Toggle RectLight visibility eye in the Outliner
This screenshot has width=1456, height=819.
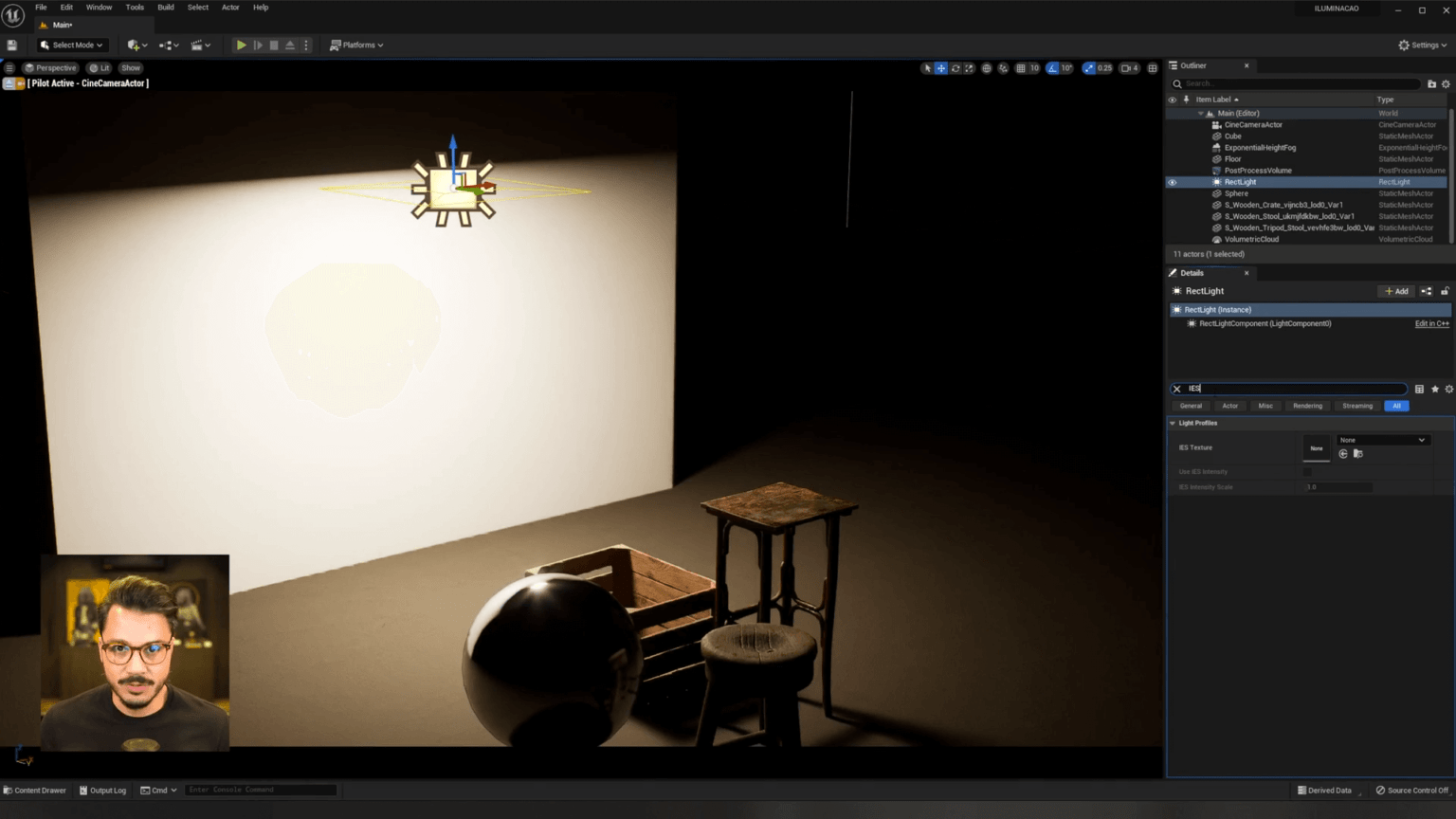pos(1172,181)
